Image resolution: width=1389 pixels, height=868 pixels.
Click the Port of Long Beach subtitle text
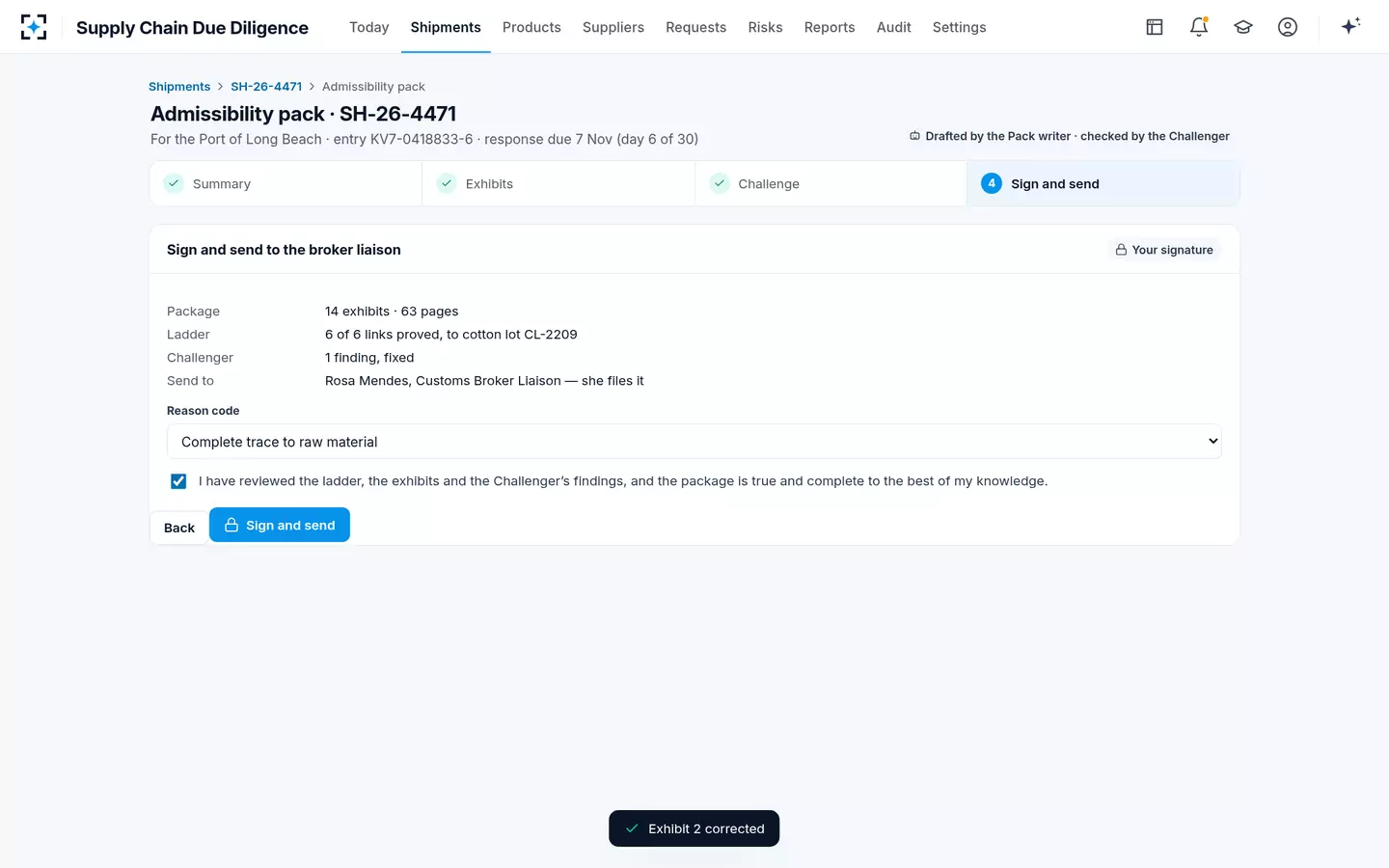point(424,139)
